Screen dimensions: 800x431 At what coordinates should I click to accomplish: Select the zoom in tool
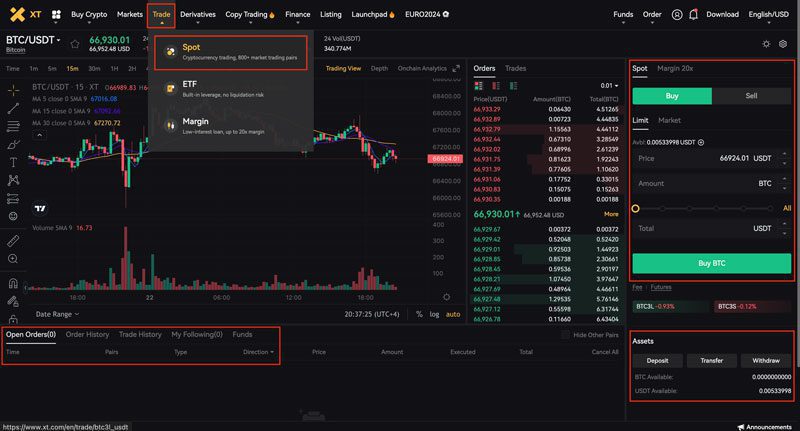coord(13,259)
